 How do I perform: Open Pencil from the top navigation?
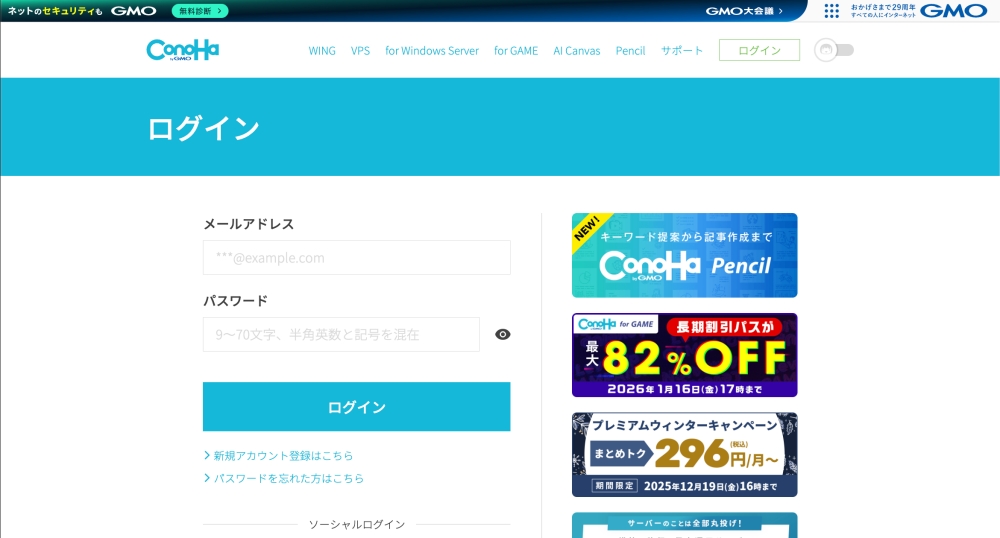coord(630,51)
